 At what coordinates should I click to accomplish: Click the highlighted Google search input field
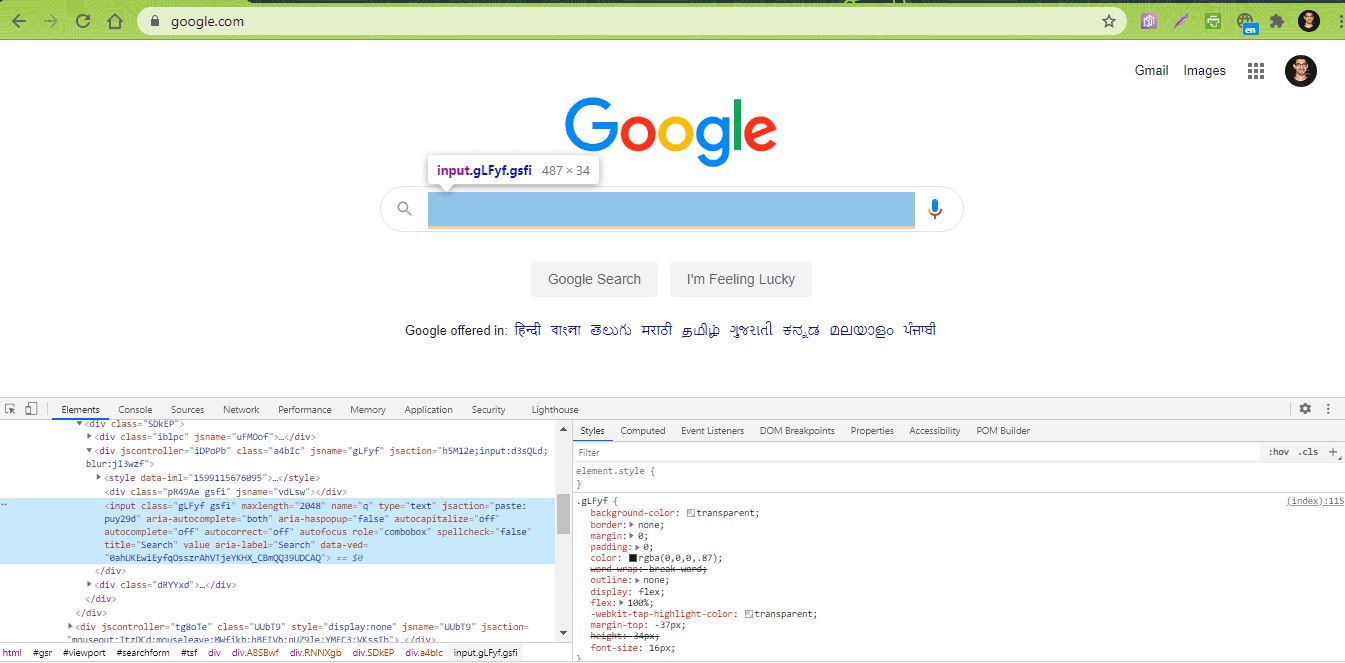671,209
